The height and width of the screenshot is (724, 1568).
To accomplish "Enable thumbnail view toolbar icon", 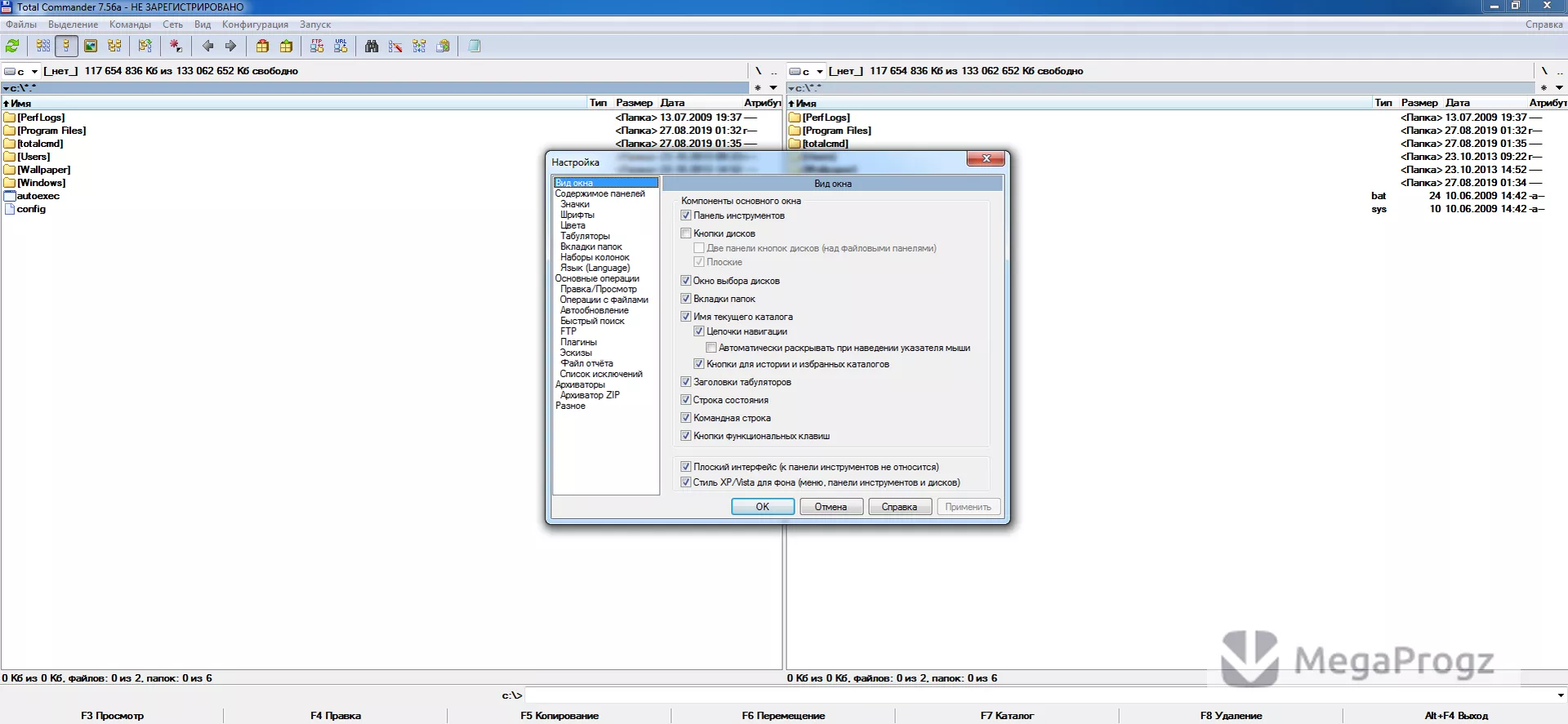I will click(x=91, y=47).
